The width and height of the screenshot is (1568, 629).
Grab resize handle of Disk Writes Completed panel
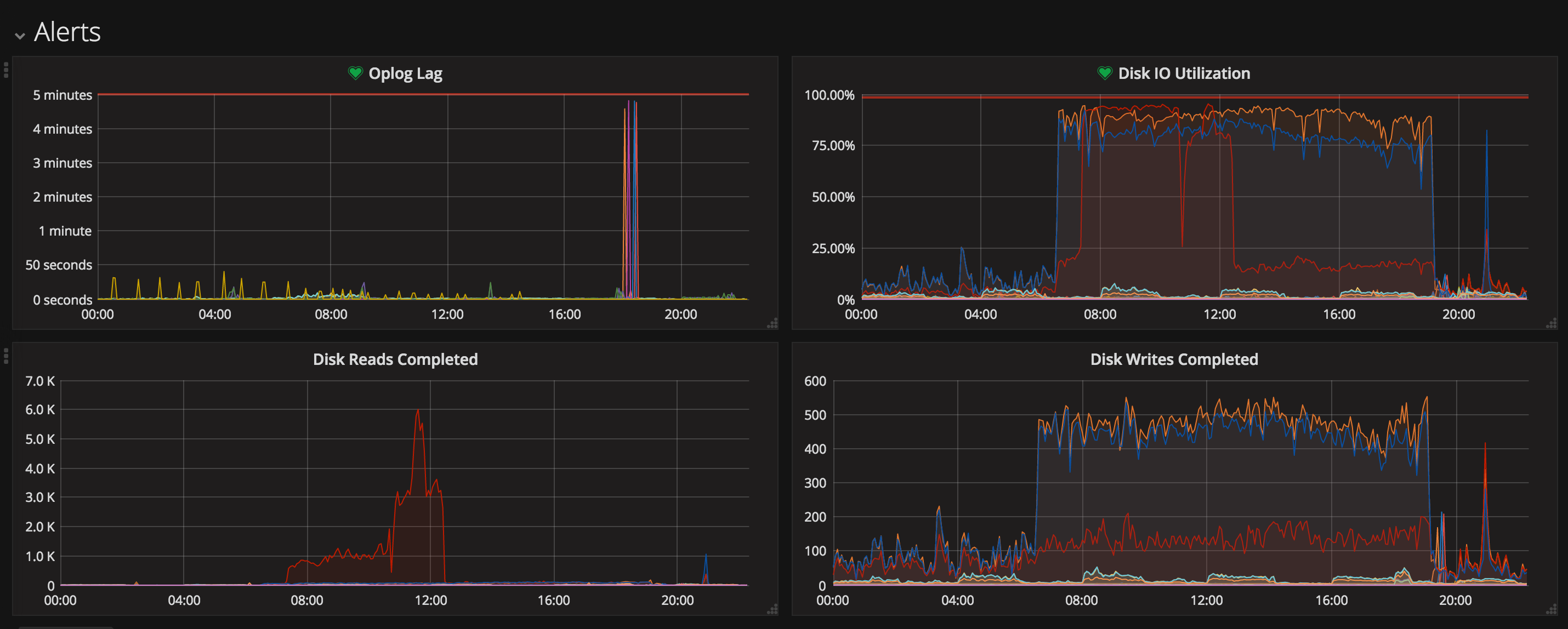pos(1552,609)
